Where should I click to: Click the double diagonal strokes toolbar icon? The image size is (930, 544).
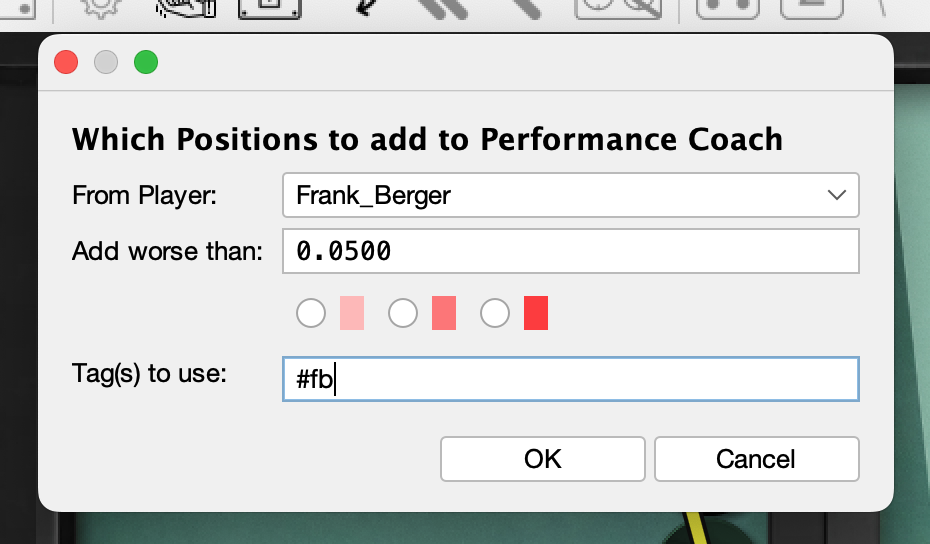pos(445,9)
